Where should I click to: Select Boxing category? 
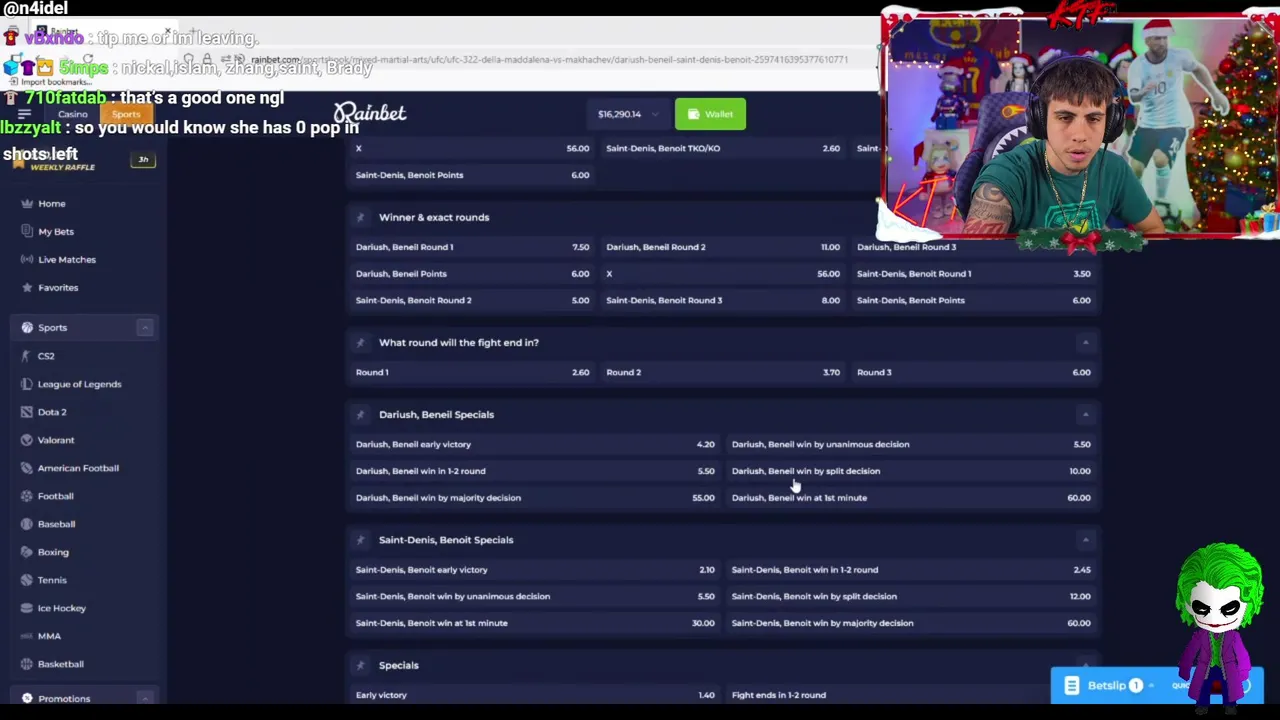pos(53,552)
